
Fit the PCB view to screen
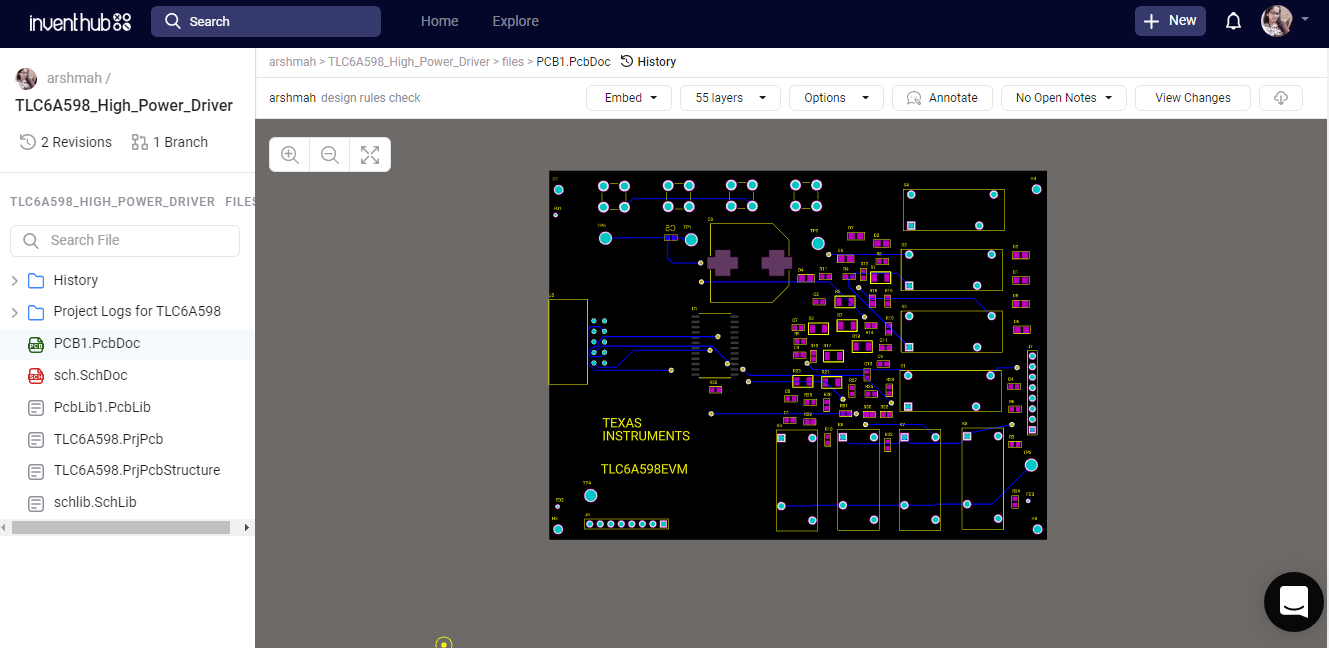coord(370,155)
